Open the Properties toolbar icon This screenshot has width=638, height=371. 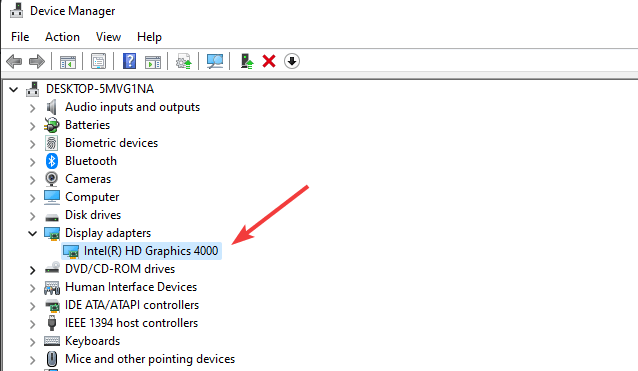pyautogui.click(x=98, y=61)
